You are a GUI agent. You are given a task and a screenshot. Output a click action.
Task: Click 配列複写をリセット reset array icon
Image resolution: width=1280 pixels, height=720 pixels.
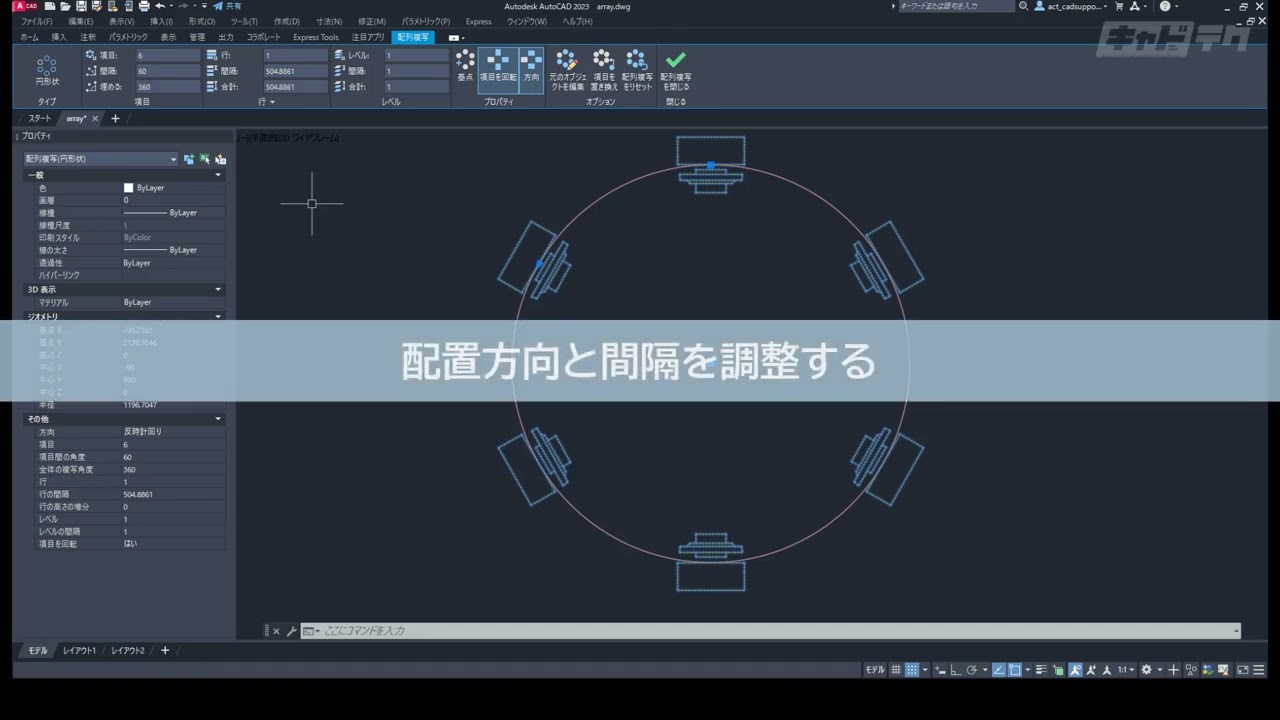[637, 70]
